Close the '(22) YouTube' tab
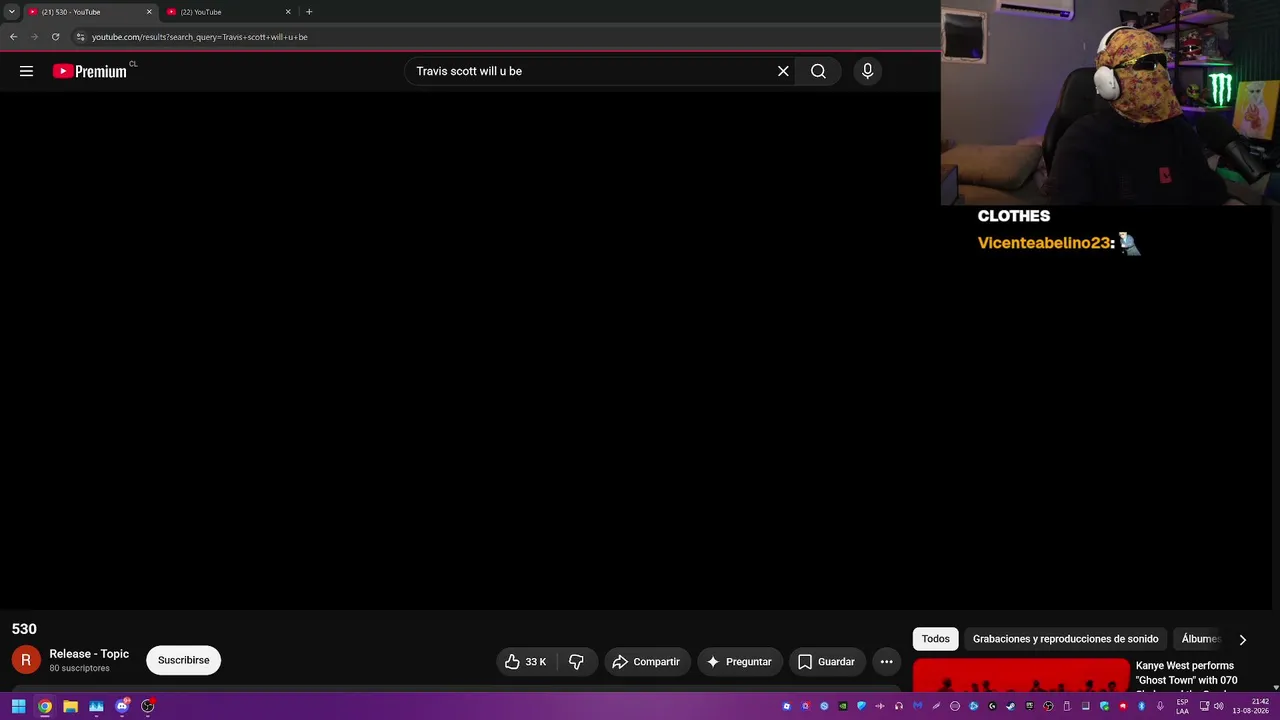 [288, 12]
